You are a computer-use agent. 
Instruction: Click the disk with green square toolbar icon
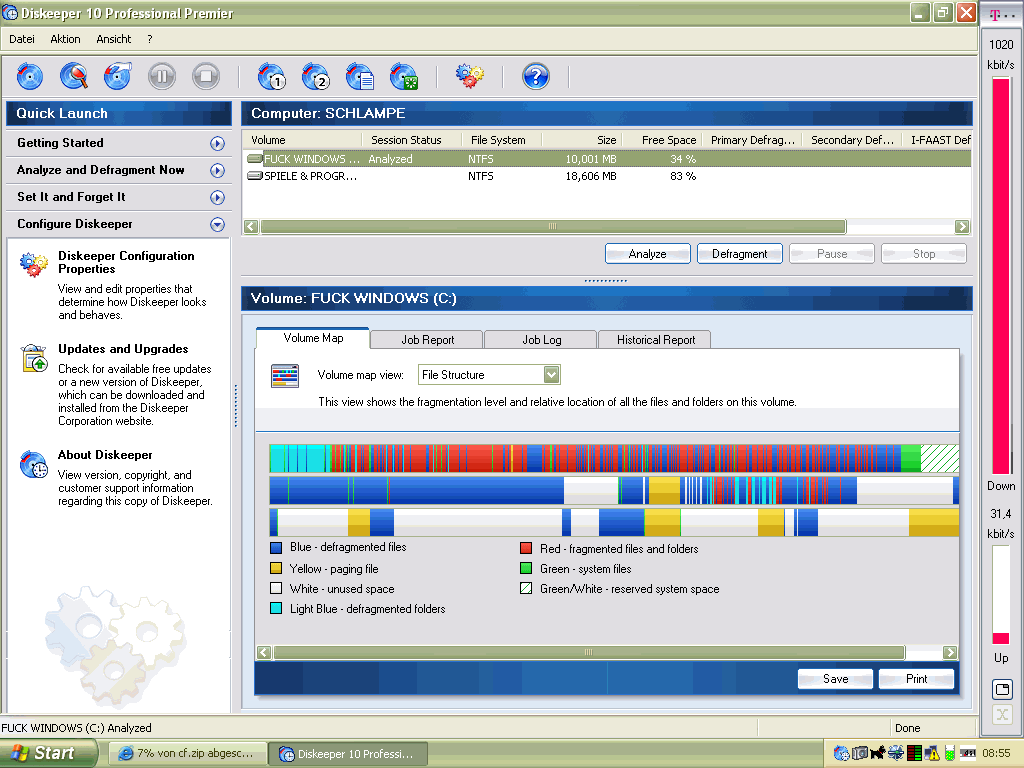pos(404,76)
